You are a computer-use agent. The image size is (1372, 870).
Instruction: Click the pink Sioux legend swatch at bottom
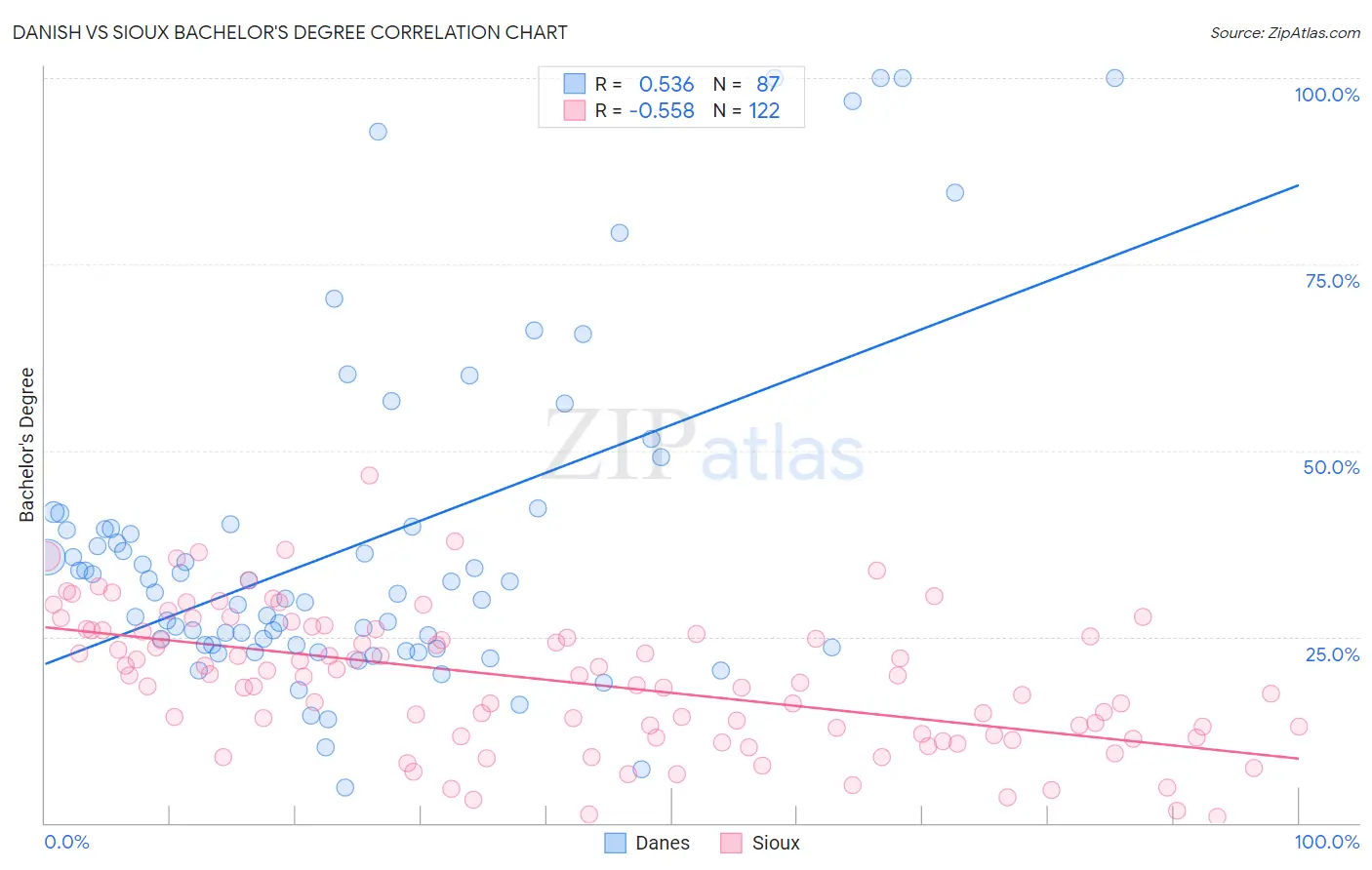[x=732, y=843]
